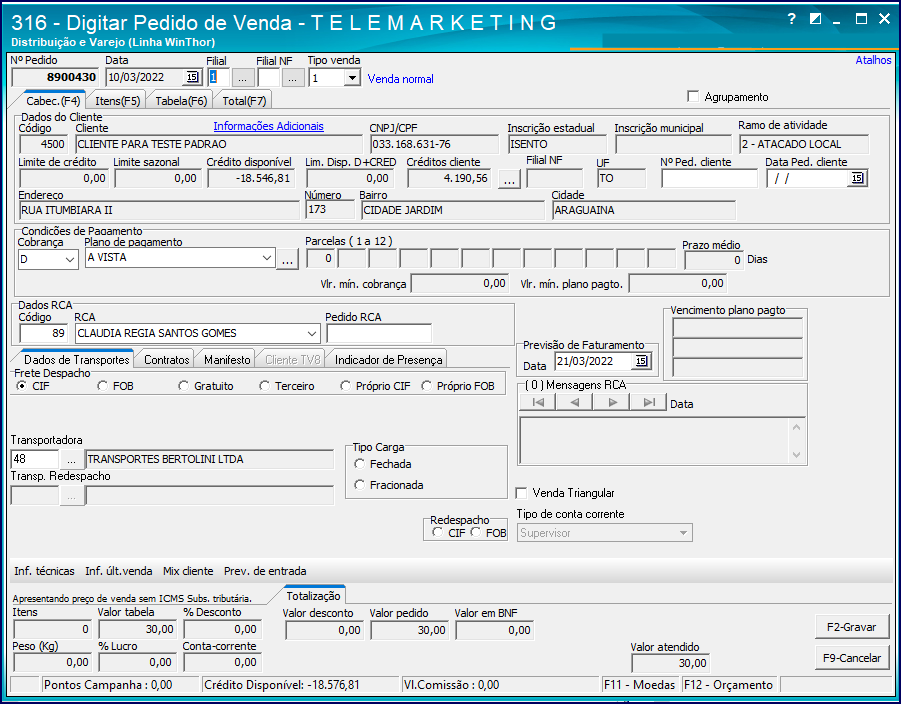Click the F9-Cancelar button

pos(852,658)
